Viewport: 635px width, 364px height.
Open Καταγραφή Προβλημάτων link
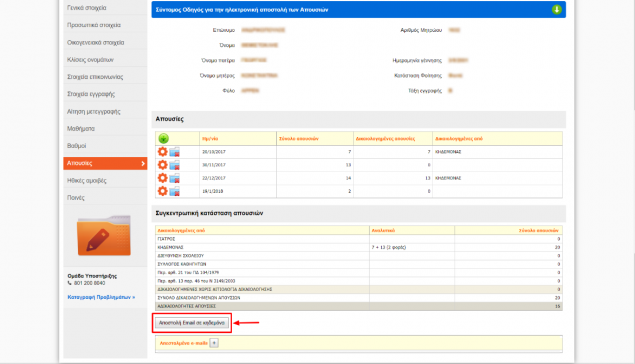(101, 297)
